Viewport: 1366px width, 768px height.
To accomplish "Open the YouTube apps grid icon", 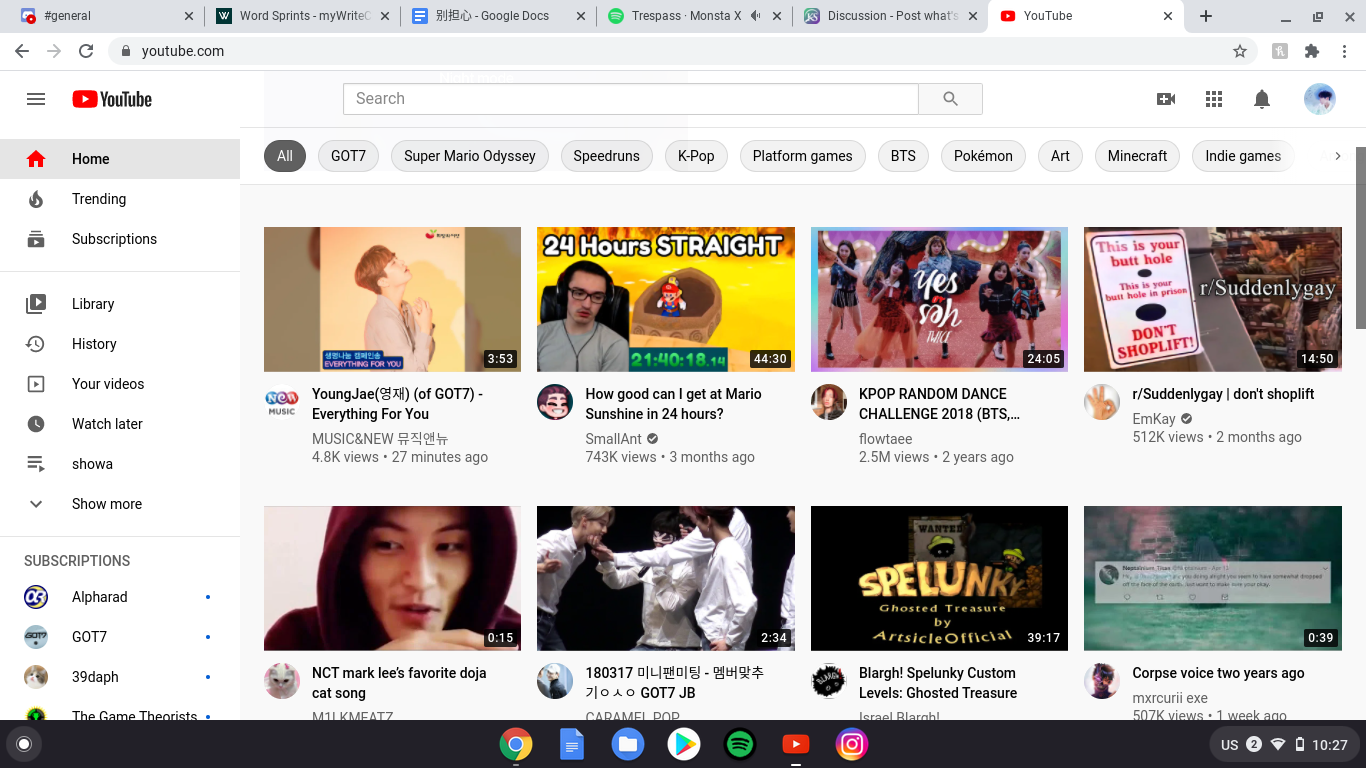I will [1214, 99].
